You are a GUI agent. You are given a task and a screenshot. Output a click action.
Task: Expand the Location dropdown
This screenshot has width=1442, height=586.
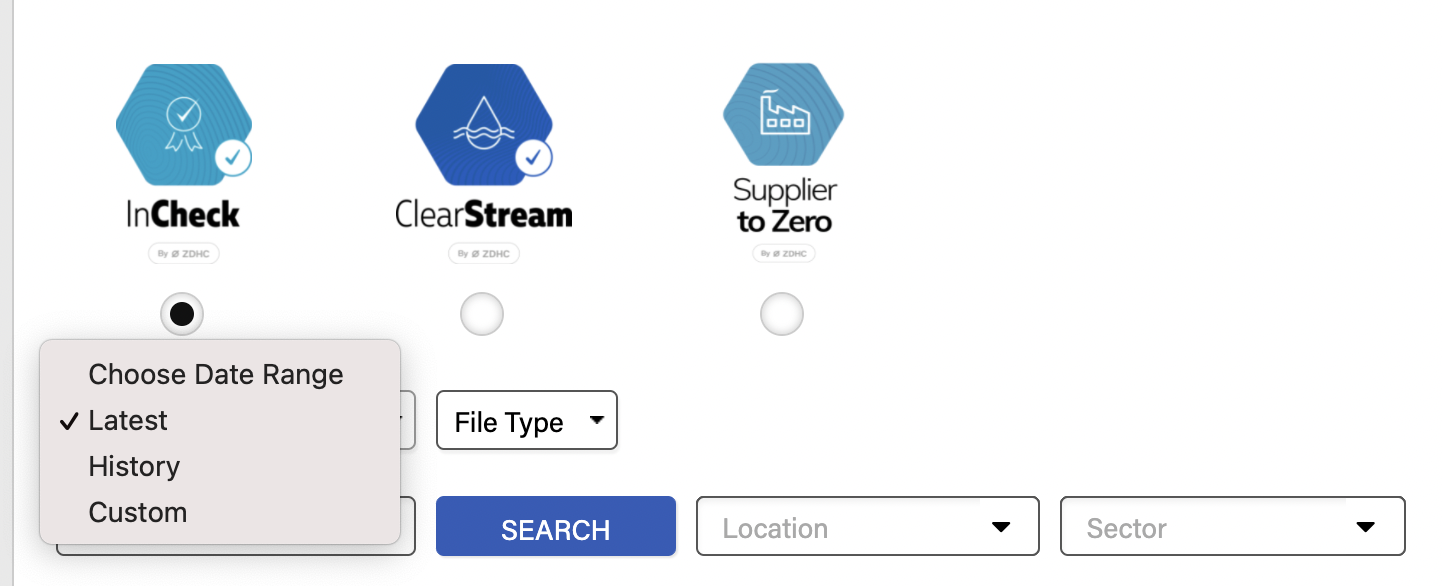point(868,526)
